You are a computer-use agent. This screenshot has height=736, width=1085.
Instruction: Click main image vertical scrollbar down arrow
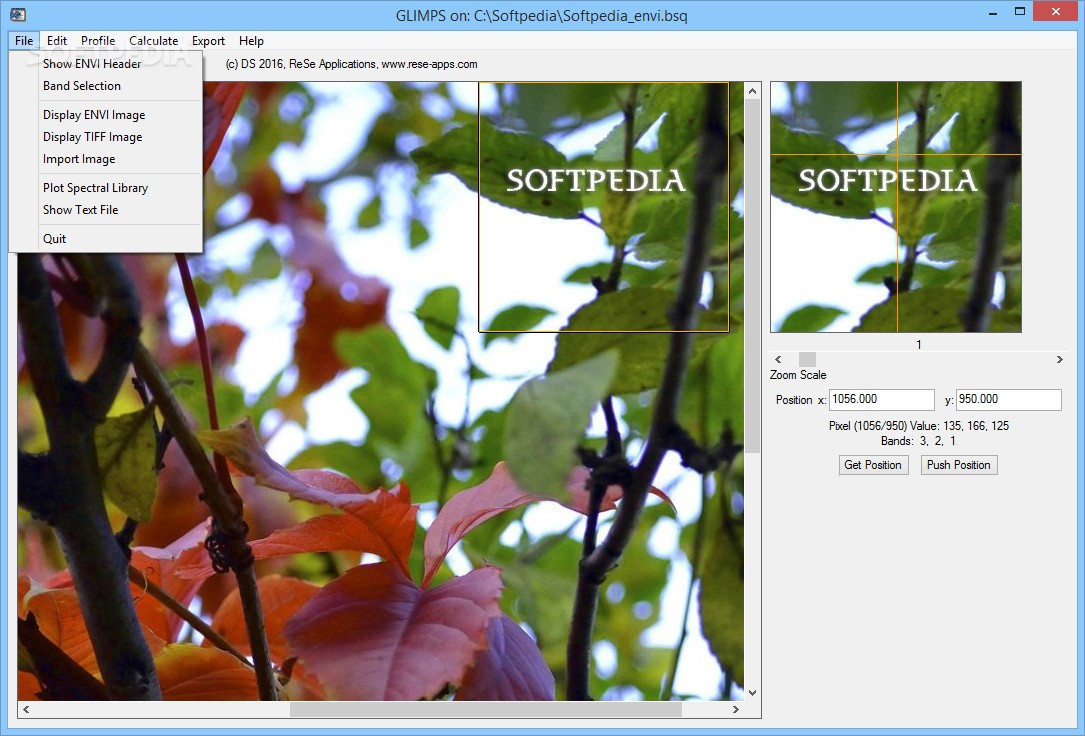tap(753, 692)
